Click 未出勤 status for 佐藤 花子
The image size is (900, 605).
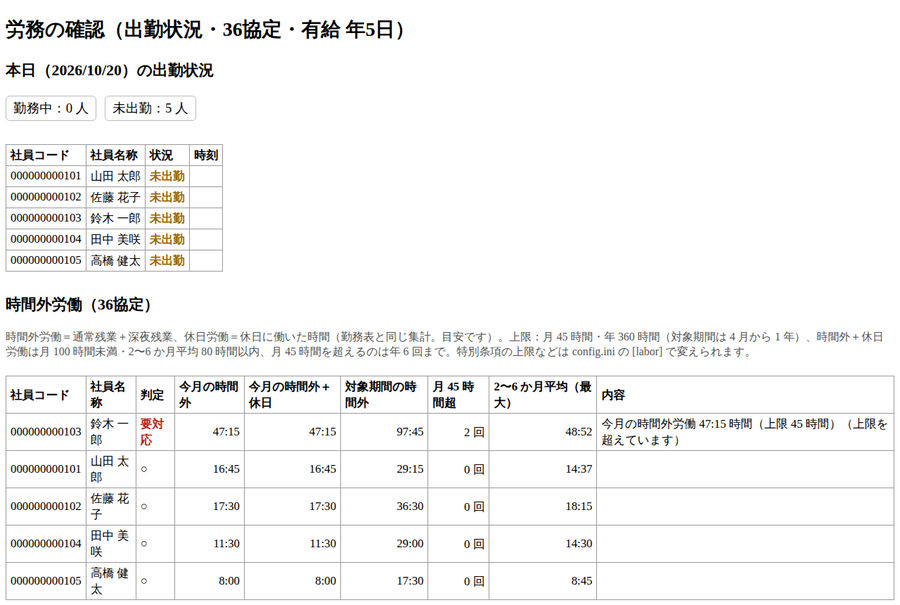pos(167,197)
